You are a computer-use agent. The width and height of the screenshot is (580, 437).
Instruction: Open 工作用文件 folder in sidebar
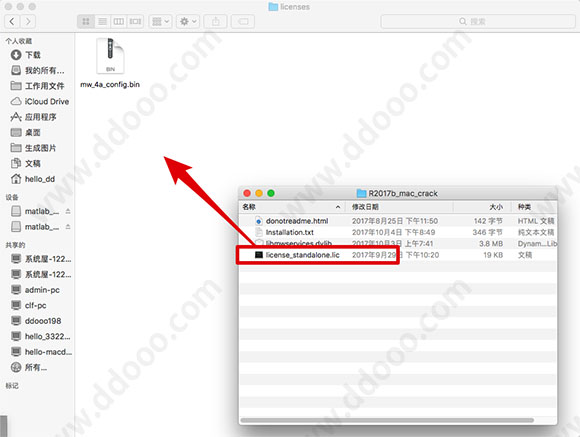[x=37, y=86]
